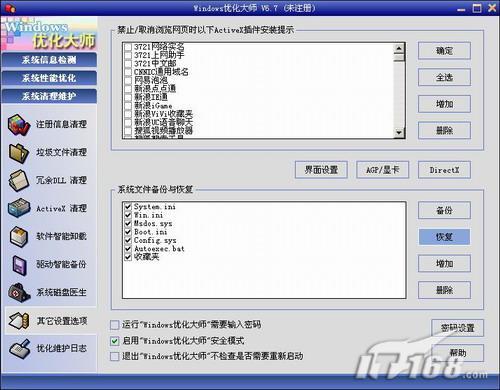500x390 pixels.
Task: Check the 搜狐视频播放器 checkbox
Action: pyautogui.click(x=128, y=130)
